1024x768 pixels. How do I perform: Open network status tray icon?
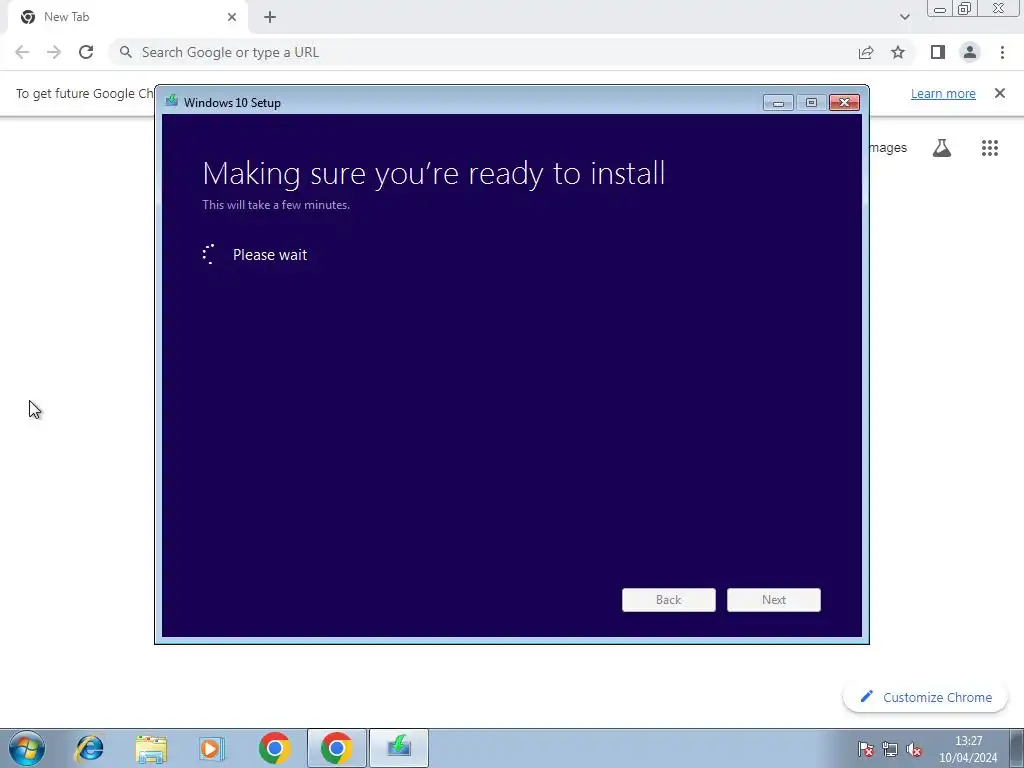(x=889, y=749)
